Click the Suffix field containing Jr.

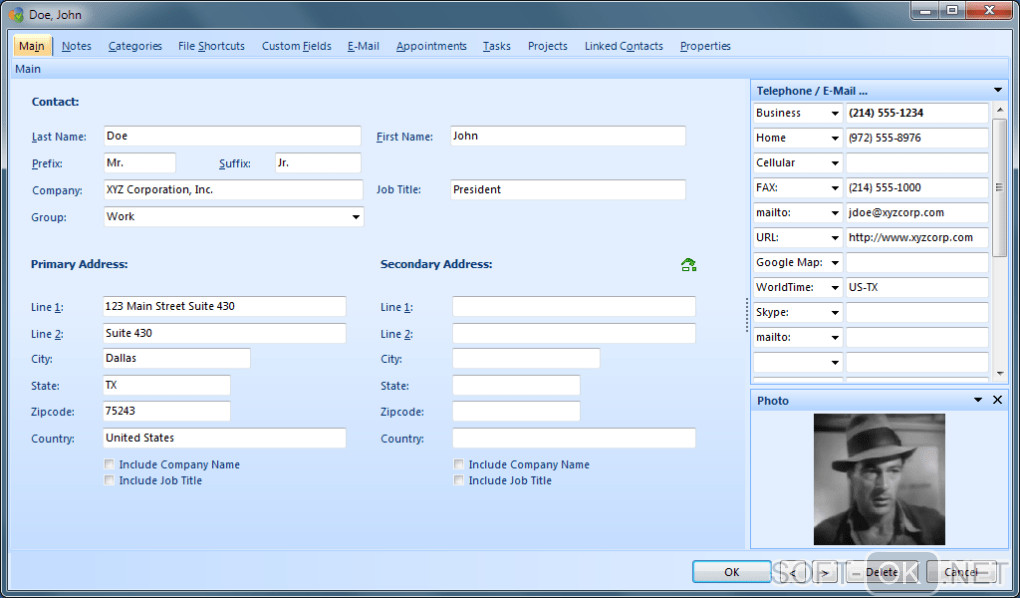[317, 163]
